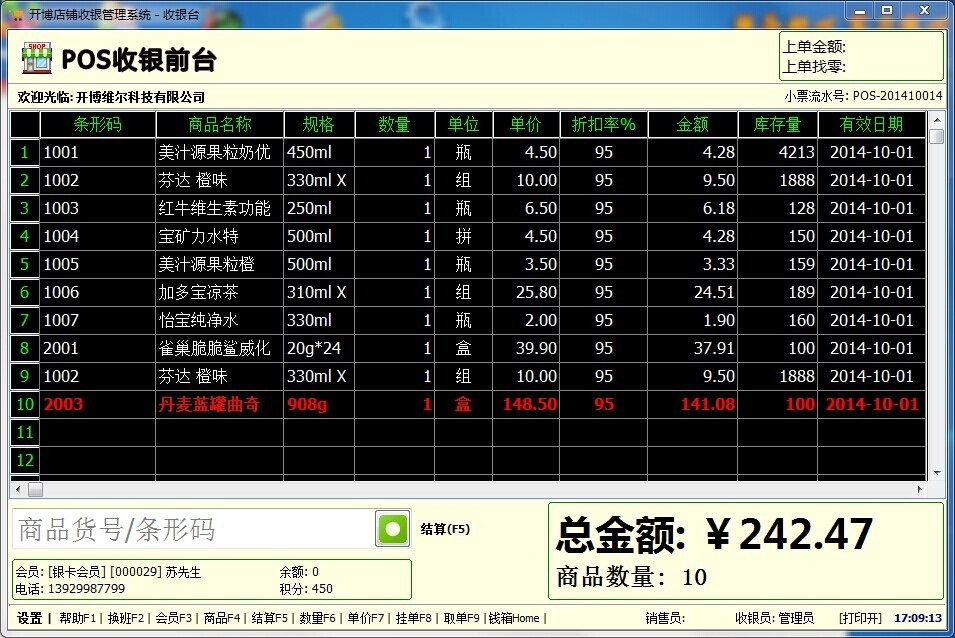The width and height of the screenshot is (955, 638).
Task: Click vertical scrollbar up arrow
Action: (x=937, y=120)
